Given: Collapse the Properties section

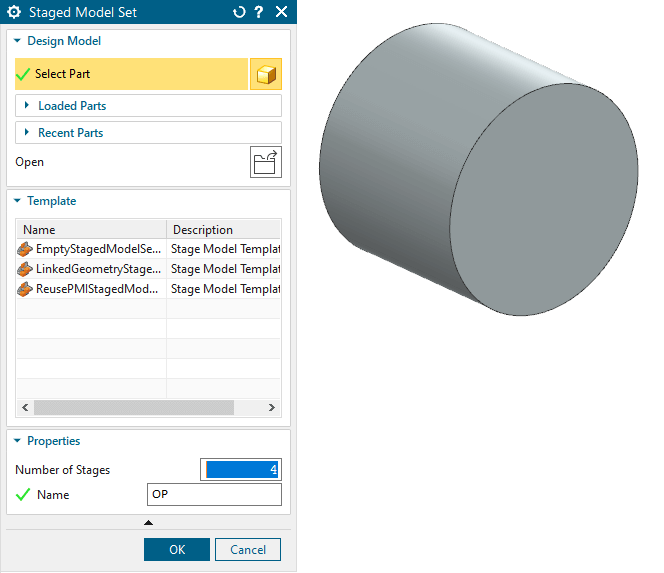Looking at the screenshot, I should coord(17,441).
